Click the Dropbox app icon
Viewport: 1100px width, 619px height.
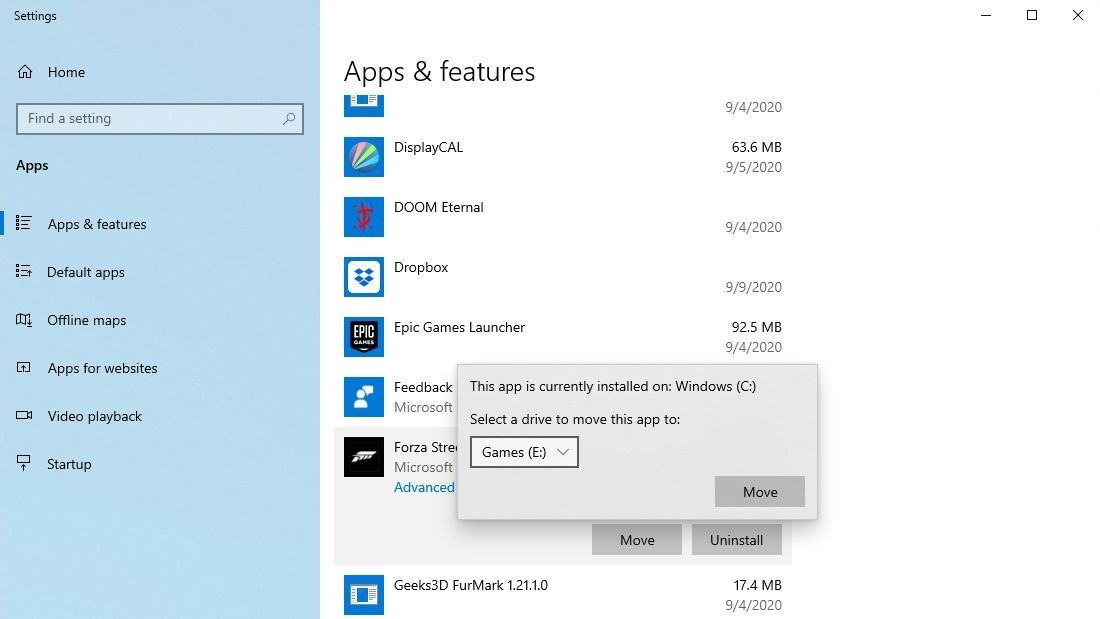point(363,277)
